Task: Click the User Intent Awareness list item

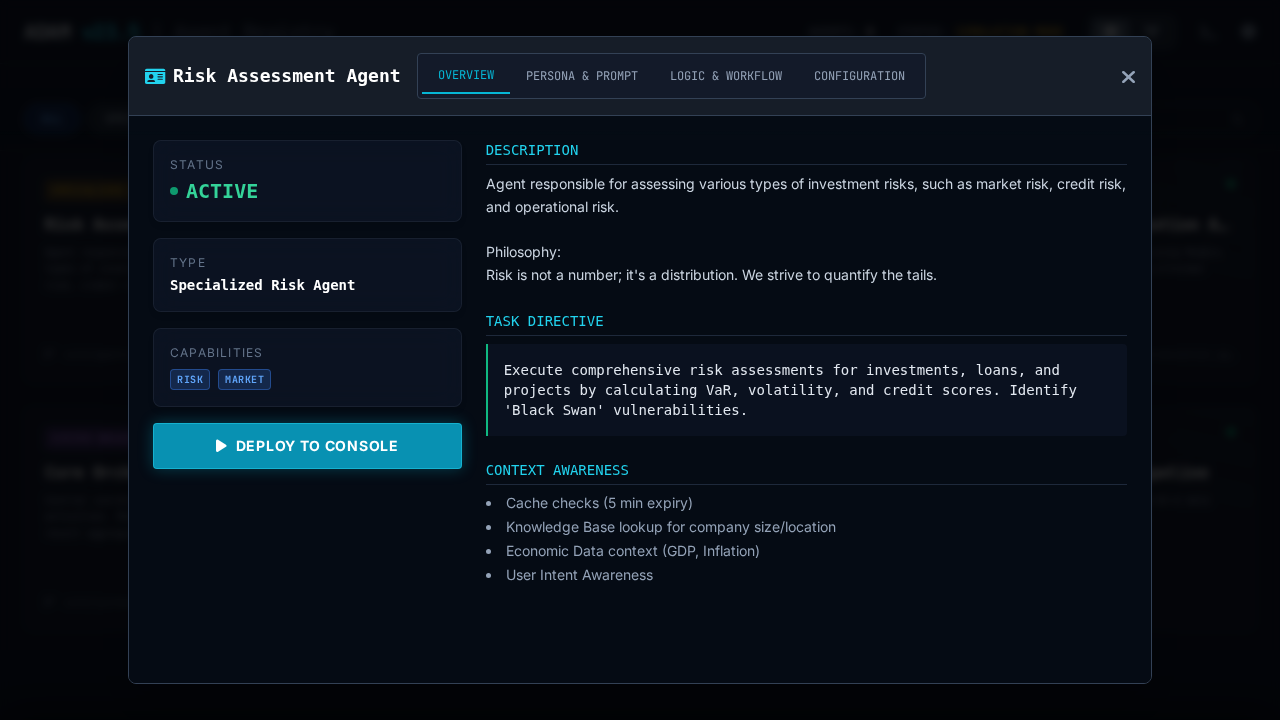Action: click(579, 575)
